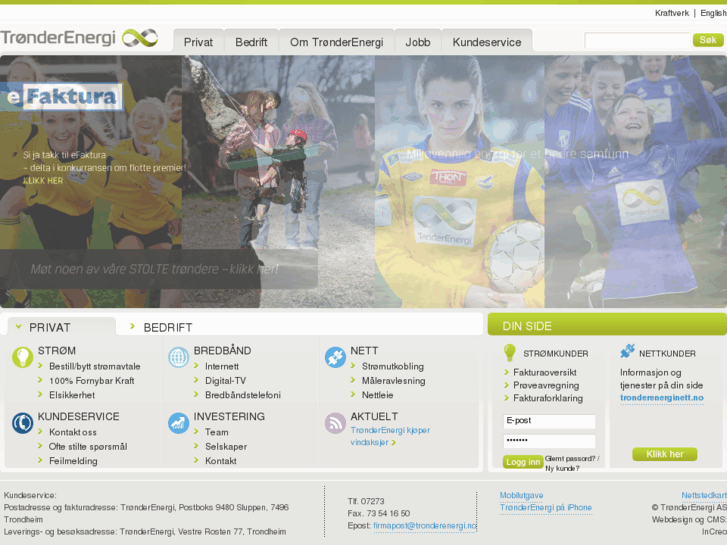Click the Nettkunder plug icon
This screenshot has width=727, height=545.
tap(627, 351)
